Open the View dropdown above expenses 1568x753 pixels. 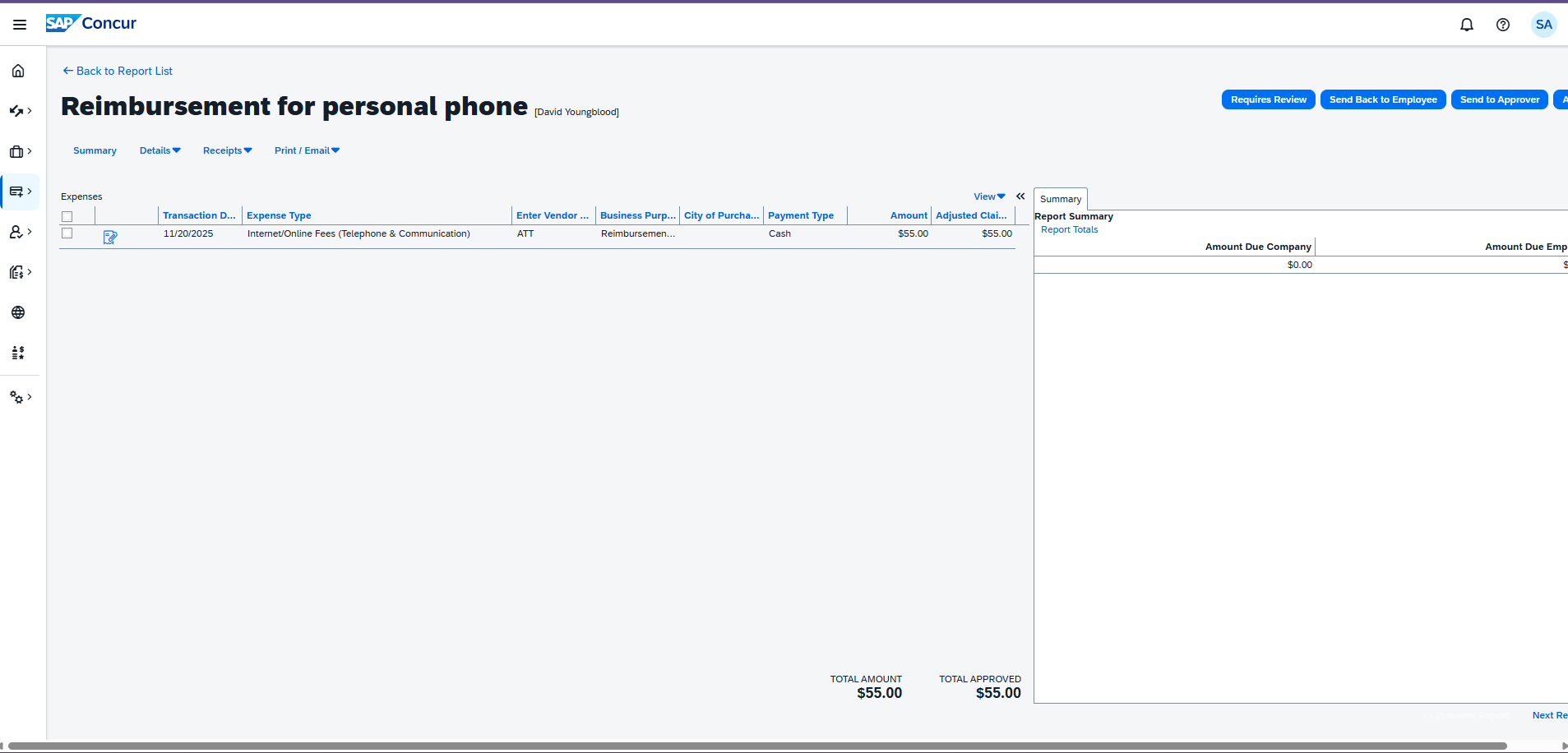click(x=989, y=196)
